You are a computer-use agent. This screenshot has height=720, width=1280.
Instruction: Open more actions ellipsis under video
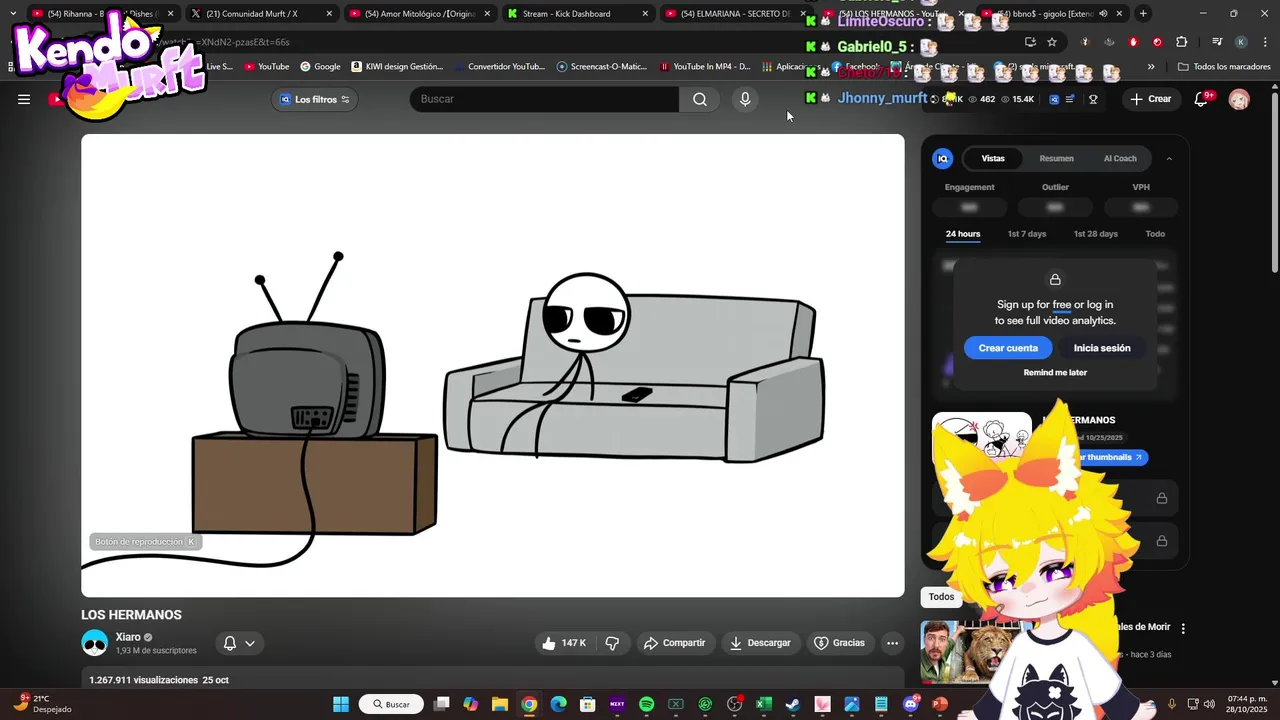click(893, 643)
